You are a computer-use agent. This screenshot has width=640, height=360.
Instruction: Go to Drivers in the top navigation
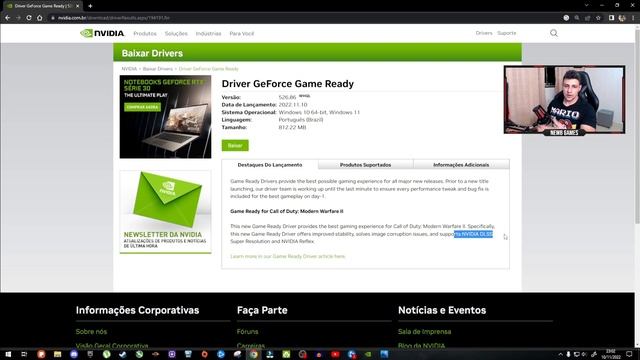click(484, 33)
